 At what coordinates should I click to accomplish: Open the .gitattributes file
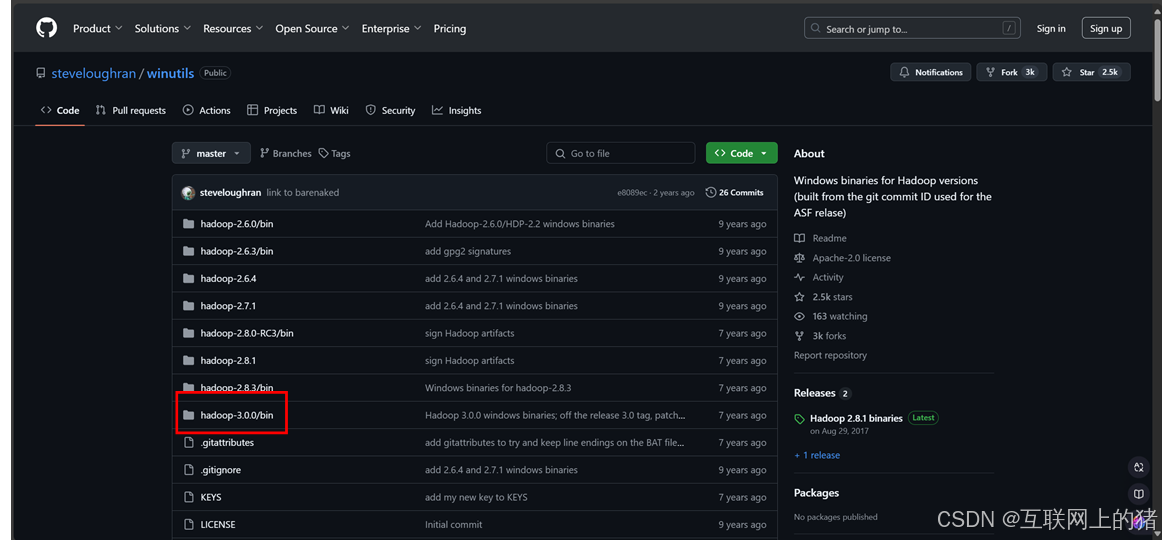[x=227, y=442]
